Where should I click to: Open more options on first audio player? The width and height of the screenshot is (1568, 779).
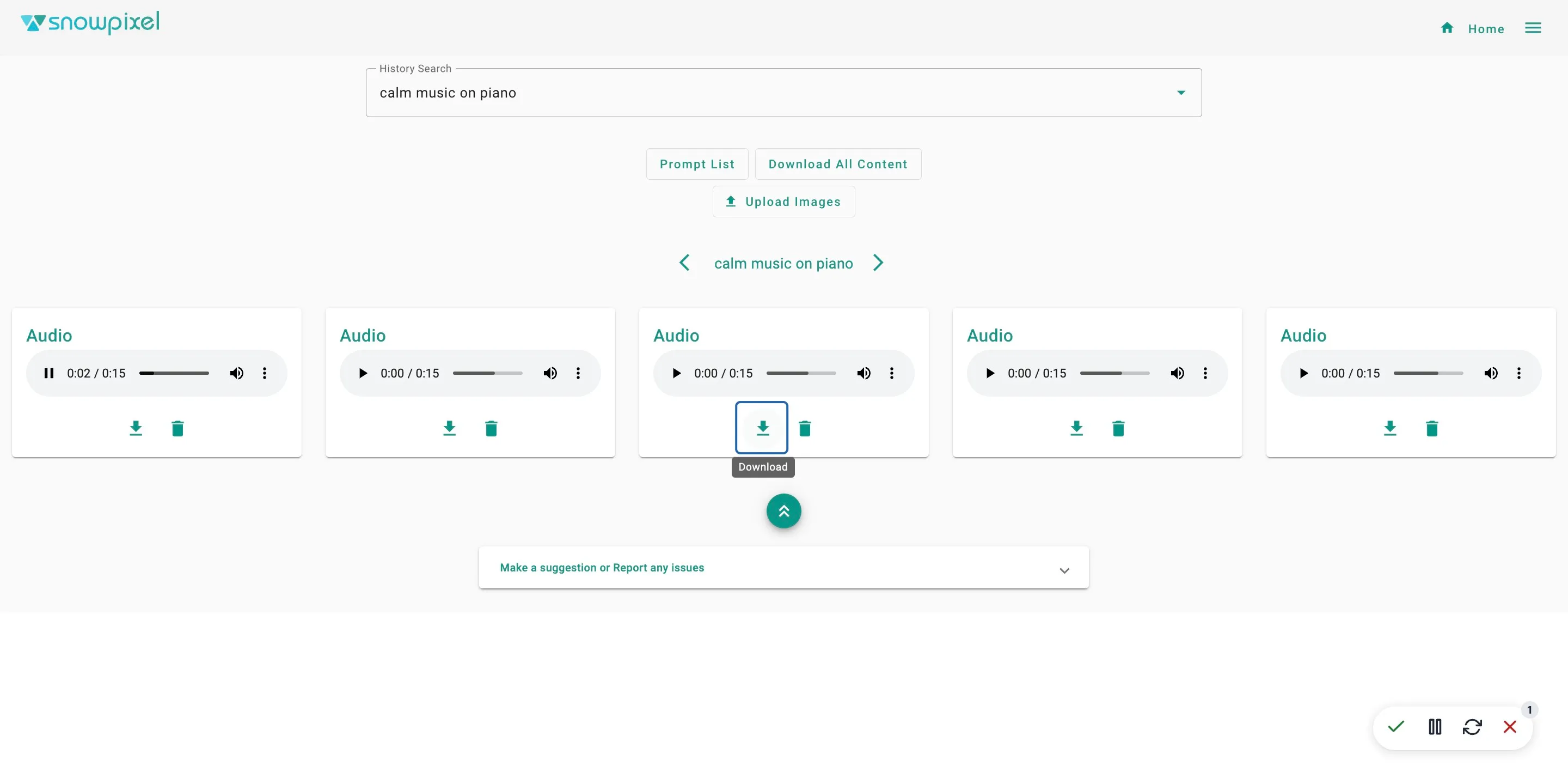(x=264, y=373)
